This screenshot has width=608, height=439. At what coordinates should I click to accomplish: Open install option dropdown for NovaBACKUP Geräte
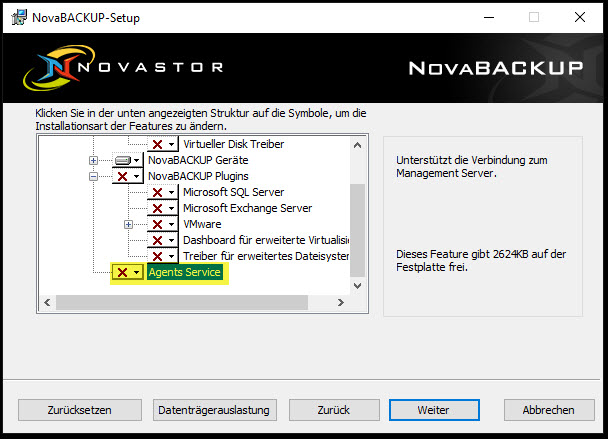[128, 160]
